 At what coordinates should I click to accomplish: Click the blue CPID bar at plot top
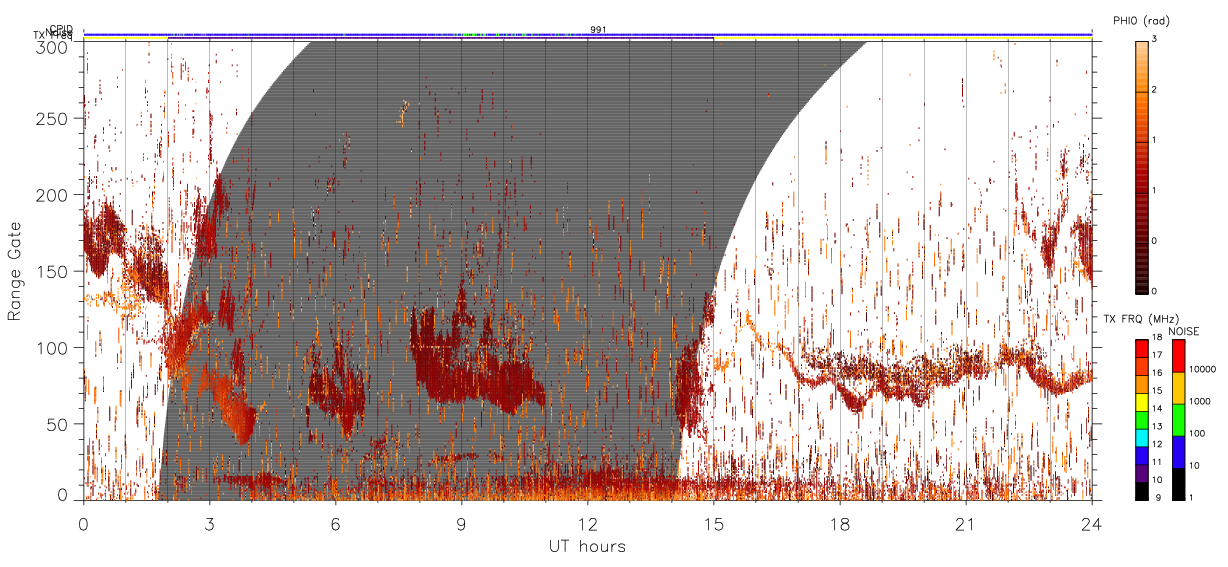pos(587,34)
